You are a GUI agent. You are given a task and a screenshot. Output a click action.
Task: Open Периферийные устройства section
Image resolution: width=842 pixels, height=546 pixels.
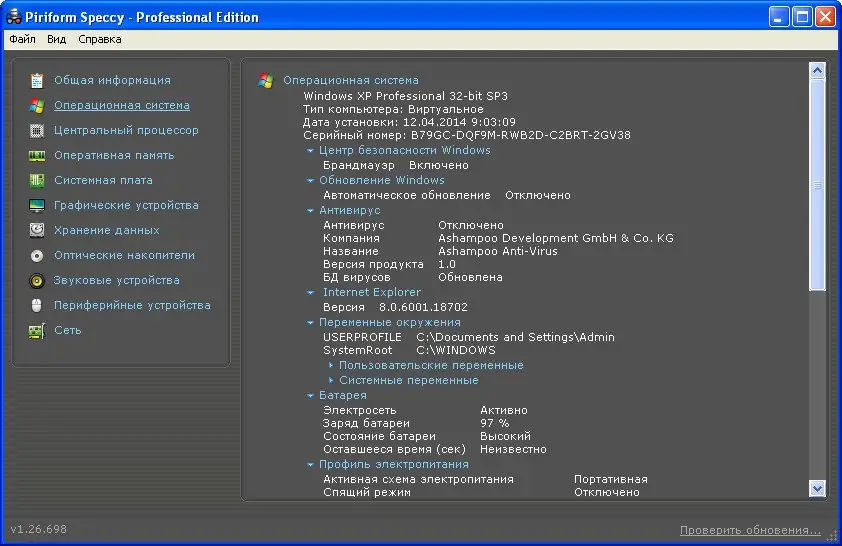tap(132, 305)
